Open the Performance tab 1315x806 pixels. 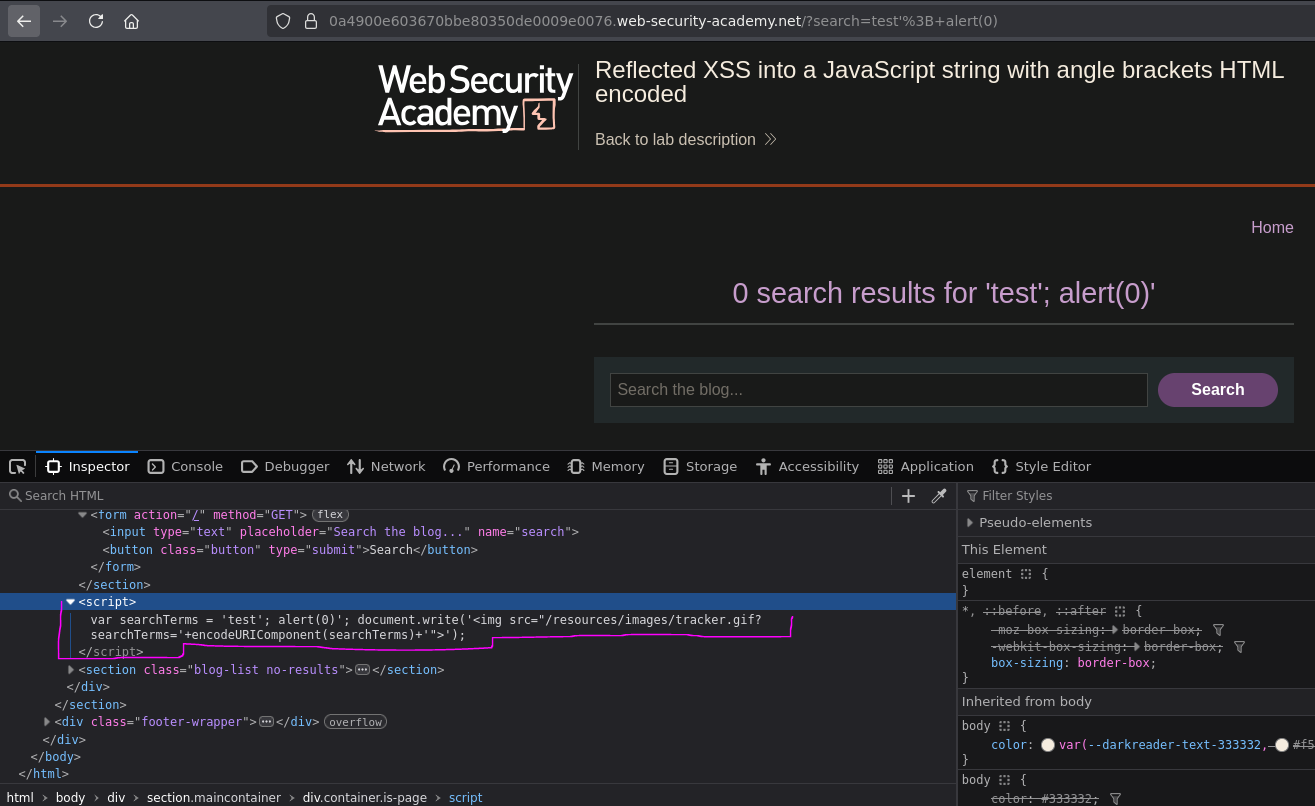496,466
